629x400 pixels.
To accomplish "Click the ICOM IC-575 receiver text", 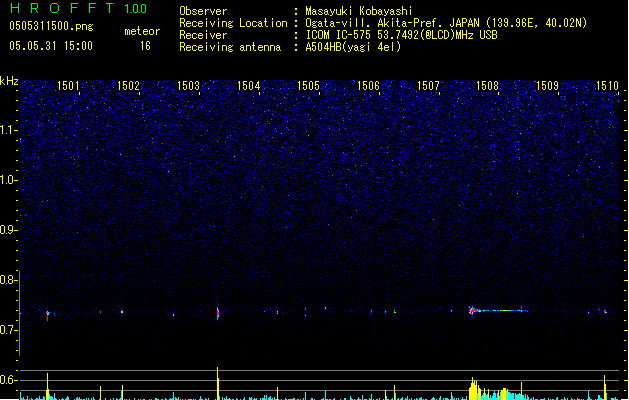I will coord(401,35).
